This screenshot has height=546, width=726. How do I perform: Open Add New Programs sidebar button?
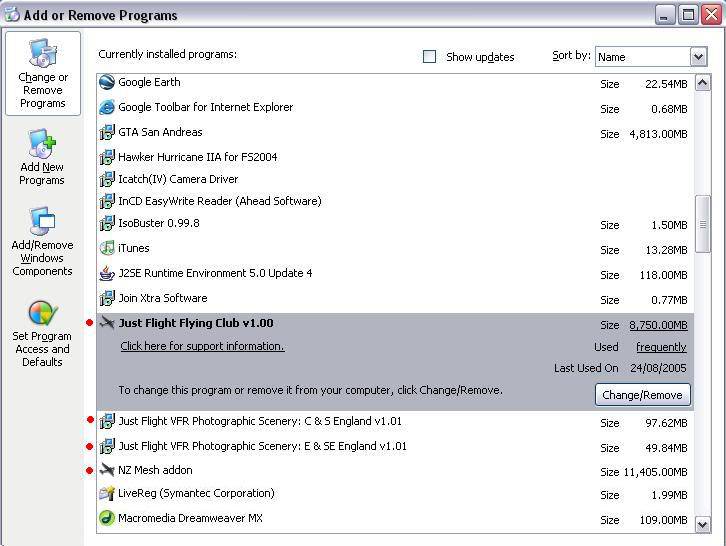(42, 157)
